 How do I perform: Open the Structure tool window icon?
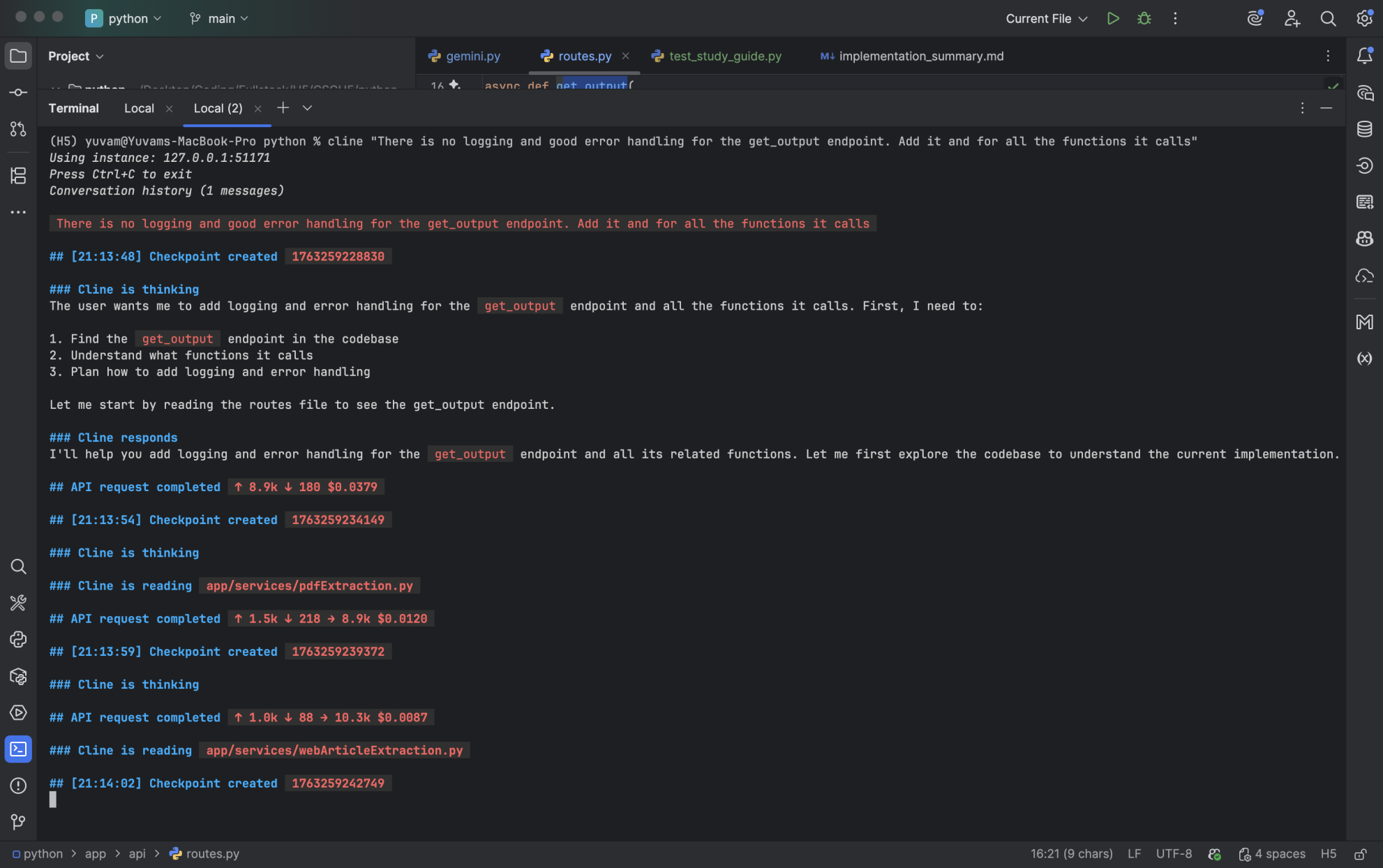point(18,175)
